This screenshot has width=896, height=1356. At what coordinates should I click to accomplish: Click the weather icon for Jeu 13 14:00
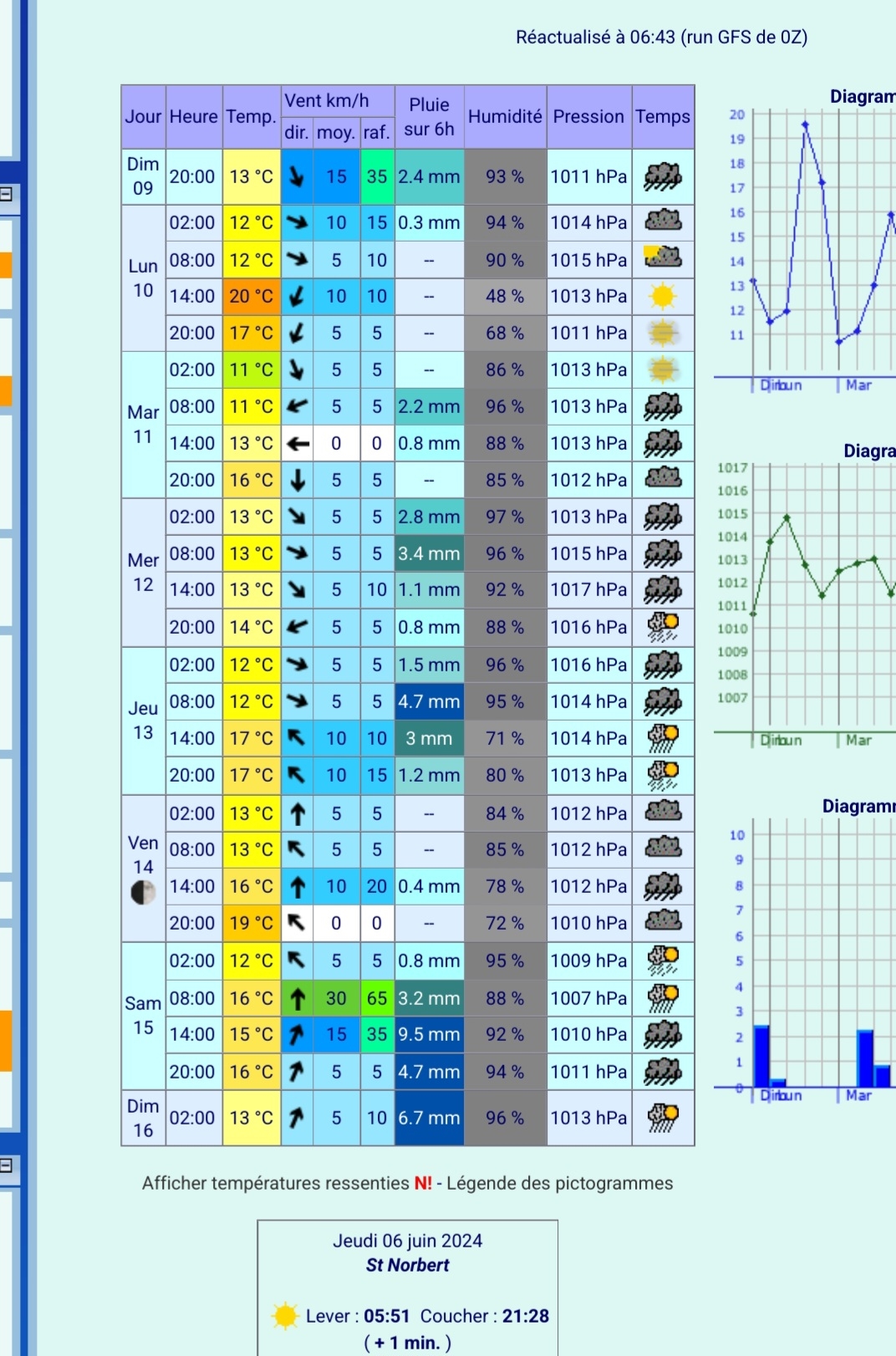[663, 738]
